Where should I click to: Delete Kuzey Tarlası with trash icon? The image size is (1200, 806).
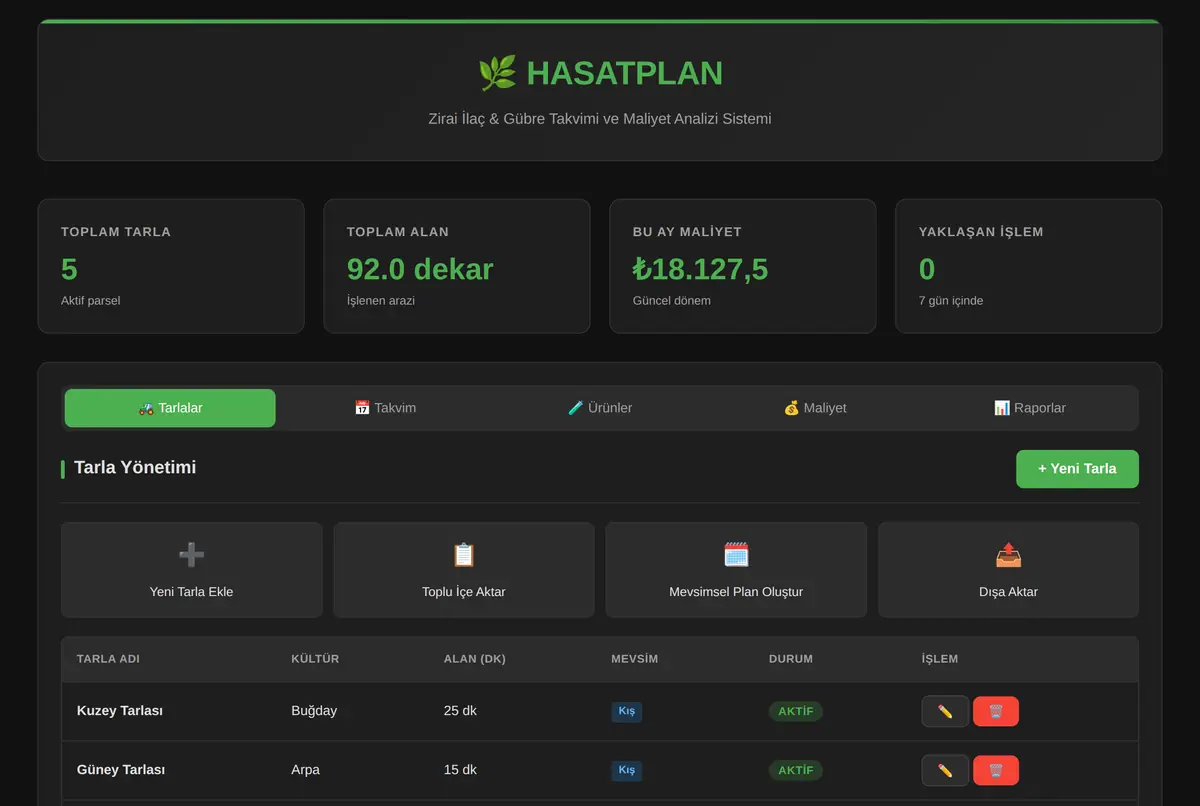tap(996, 711)
